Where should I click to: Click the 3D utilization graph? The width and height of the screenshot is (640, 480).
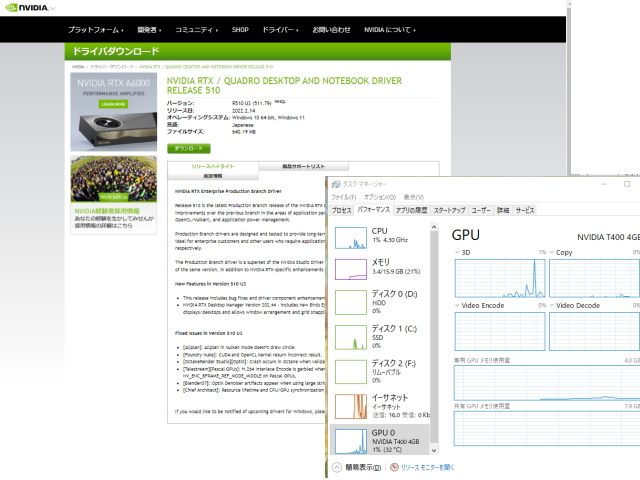[x=500, y=278]
